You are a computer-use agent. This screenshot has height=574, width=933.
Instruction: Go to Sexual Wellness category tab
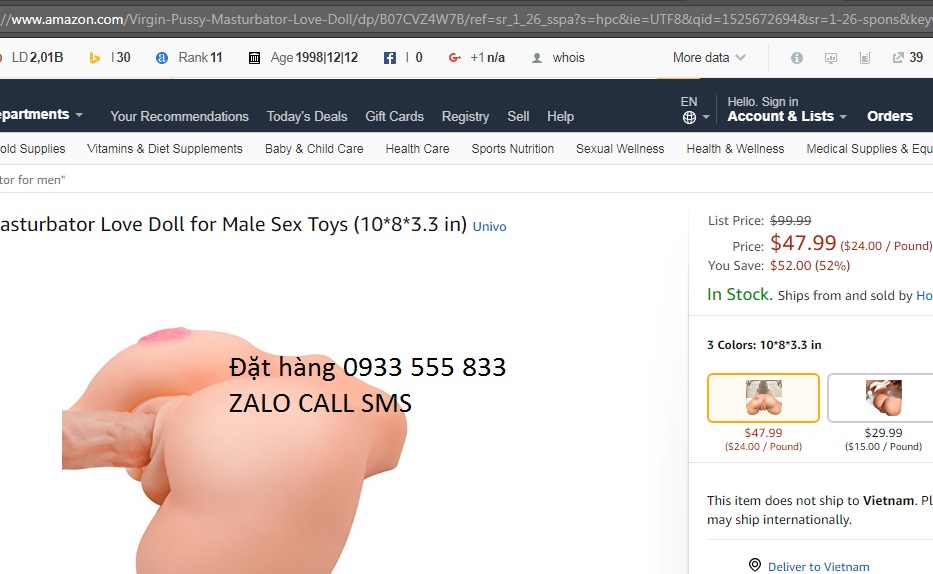pyautogui.click(x=619, y=149)
